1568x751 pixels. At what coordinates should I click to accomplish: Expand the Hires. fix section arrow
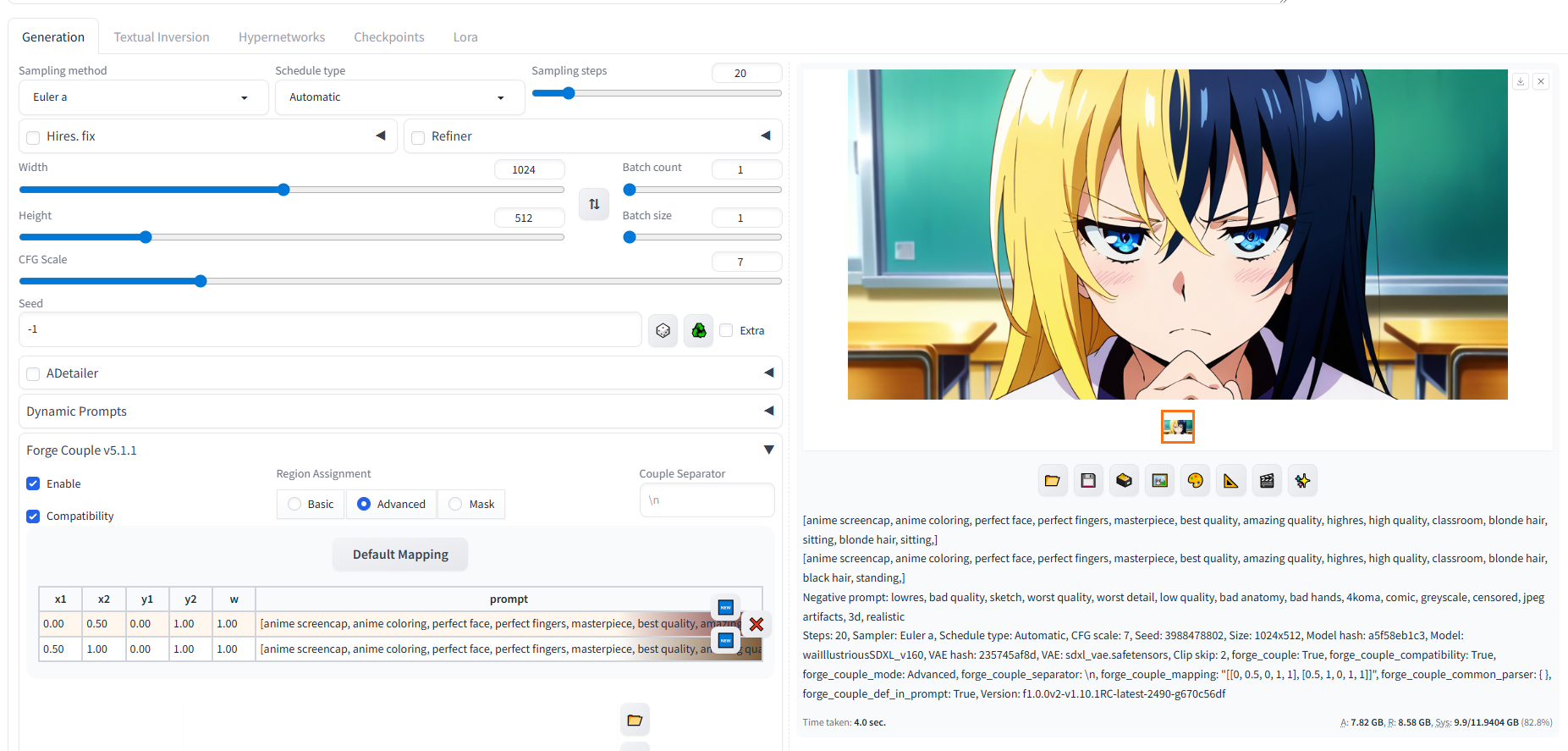(x=381, y=135)
